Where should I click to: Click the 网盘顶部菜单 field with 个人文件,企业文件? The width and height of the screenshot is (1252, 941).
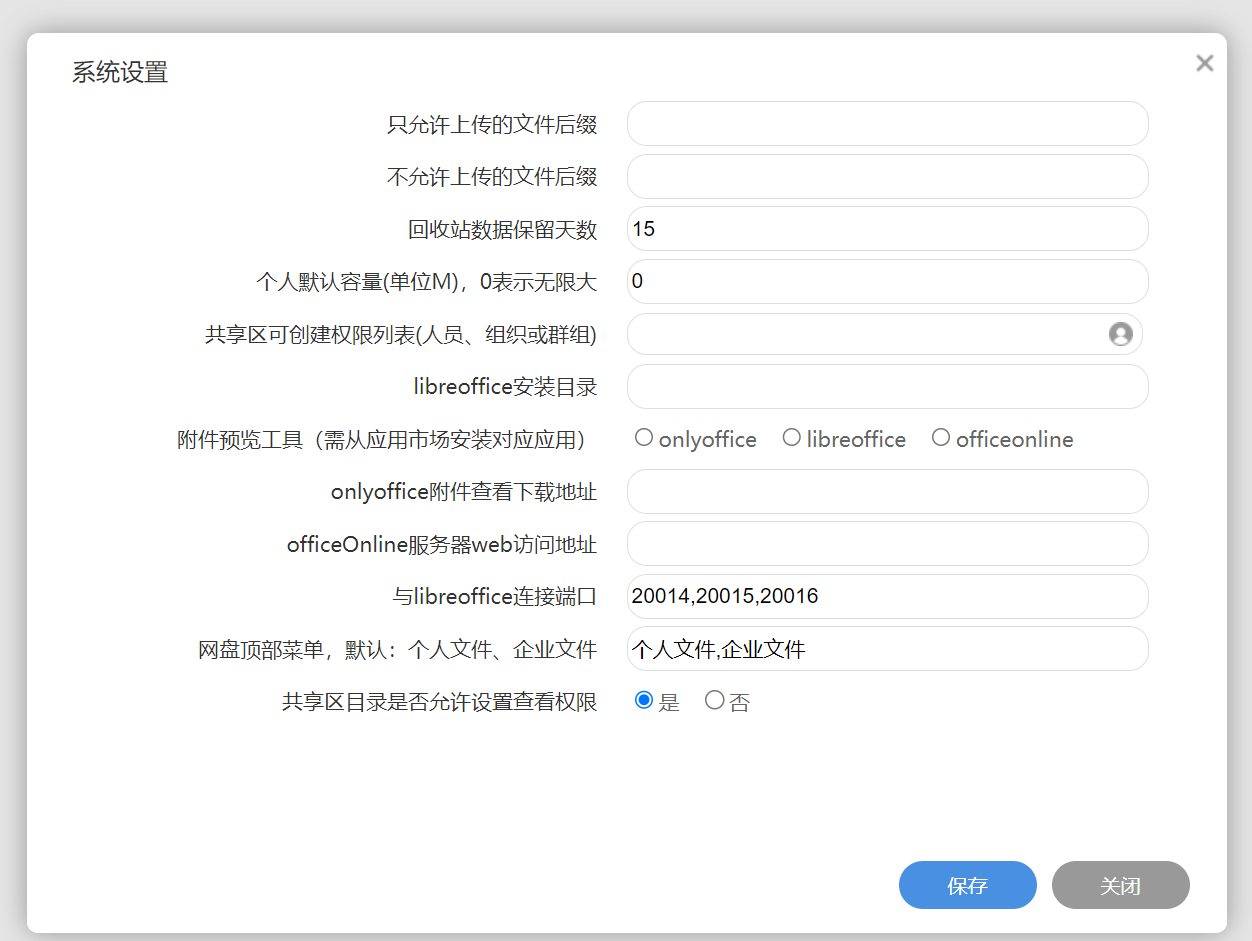887,649
